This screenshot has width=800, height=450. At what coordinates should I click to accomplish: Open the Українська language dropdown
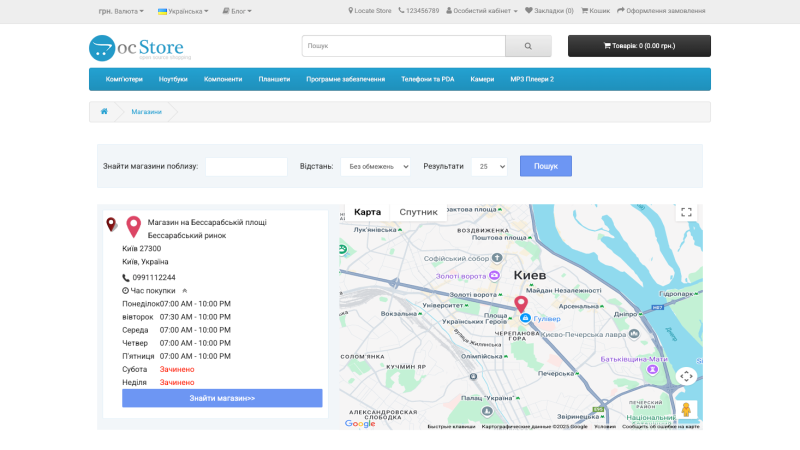pyautogui.click(x=183, y=11)
